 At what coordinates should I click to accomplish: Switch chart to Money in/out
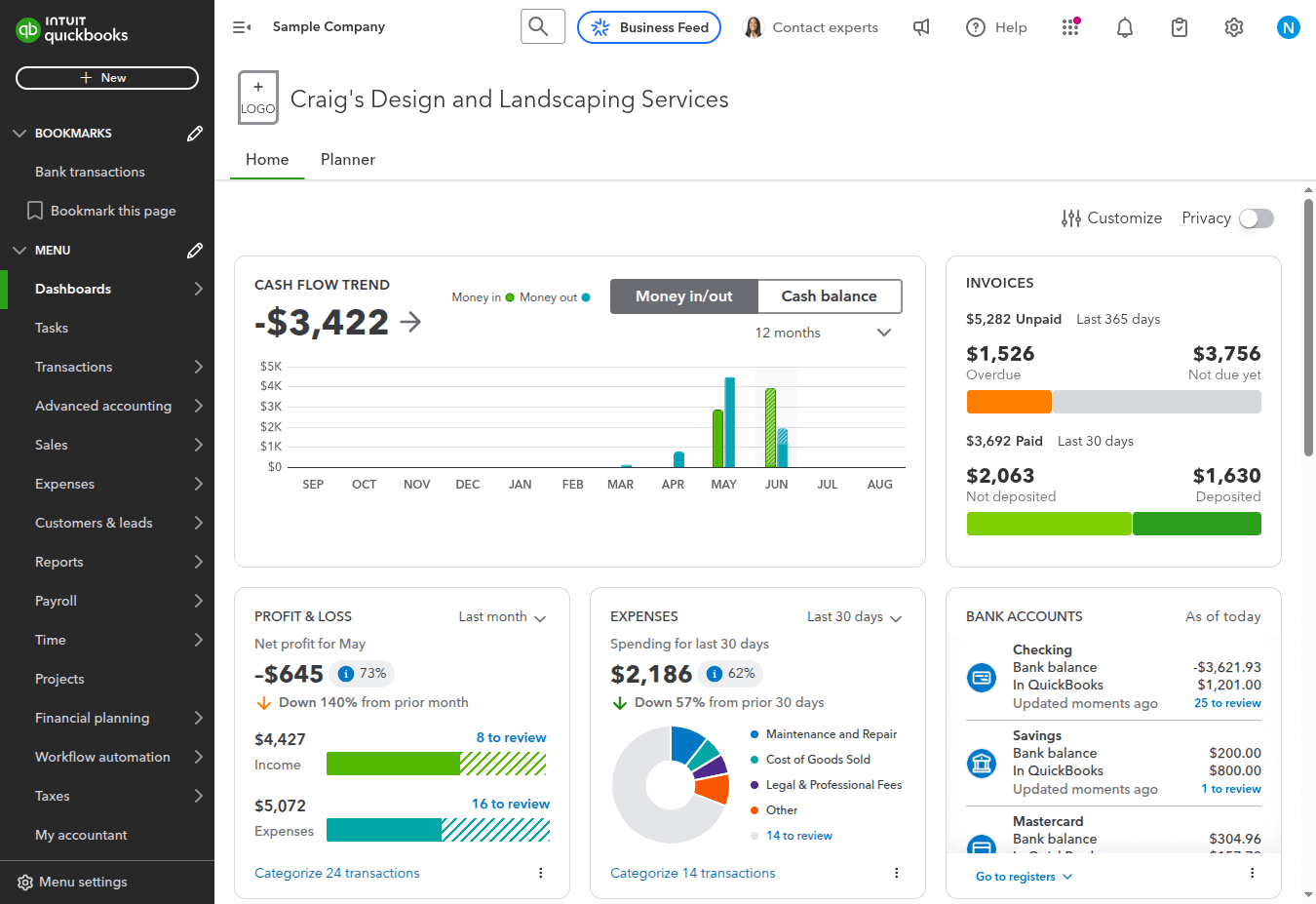tap(684, 296)
